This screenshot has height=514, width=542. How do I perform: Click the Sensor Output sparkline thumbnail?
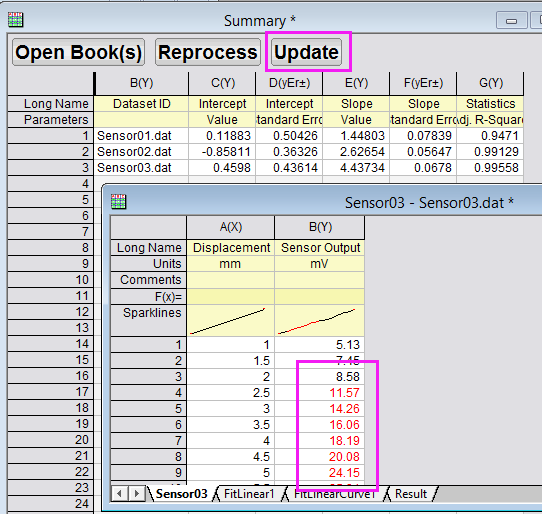pyautogui.click(x=319, y=321)
